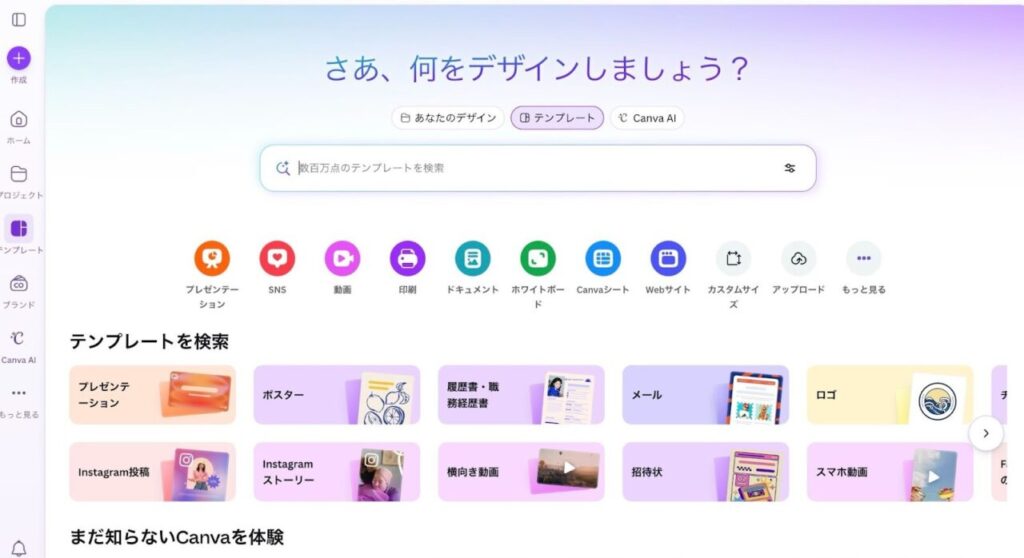Toggle the sidebar collapse icon
This screenshot has height=558, width=1024.
pyautogui.click(x=19, y=20)
